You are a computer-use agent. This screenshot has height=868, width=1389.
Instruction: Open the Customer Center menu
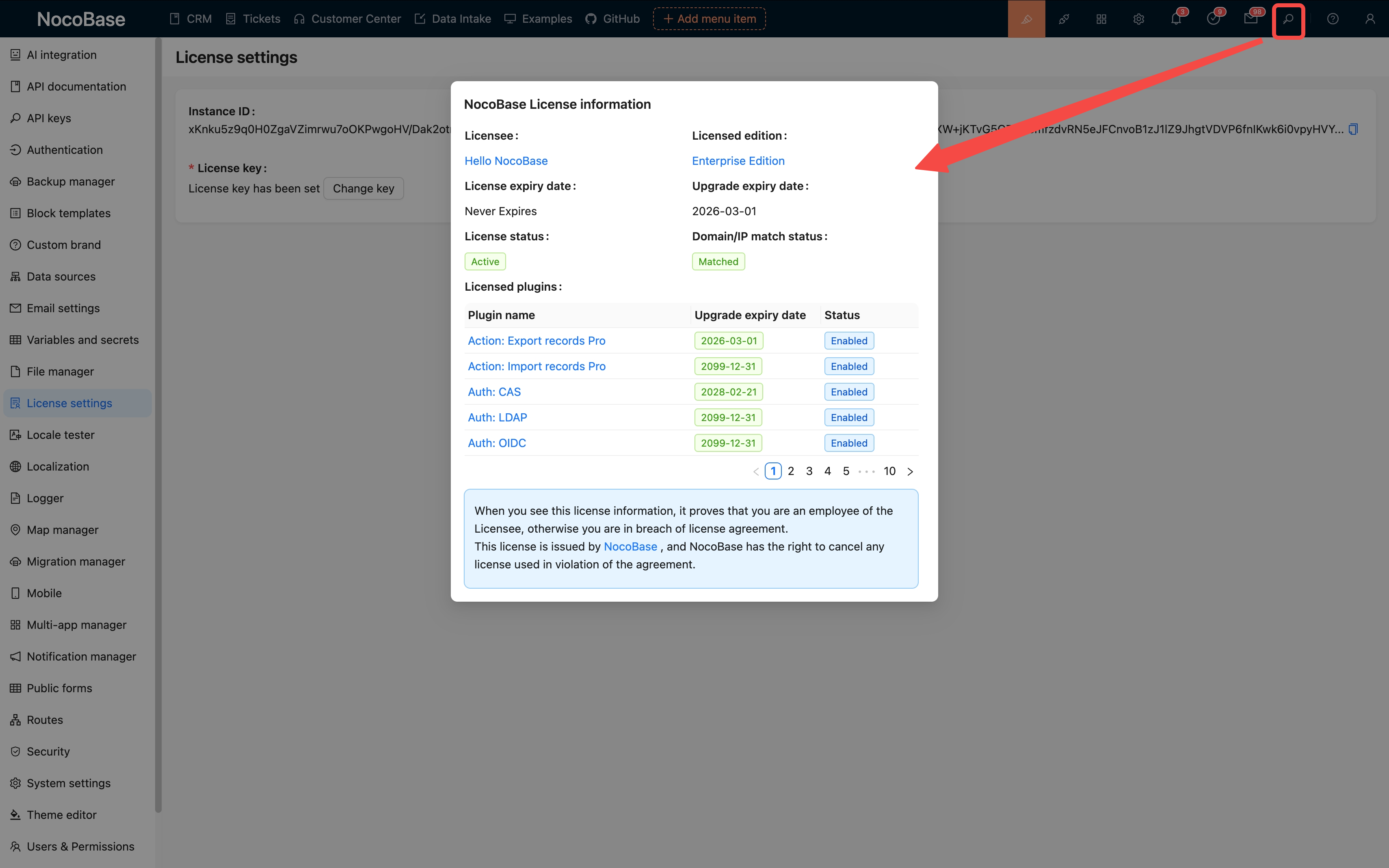click(347, 19)
